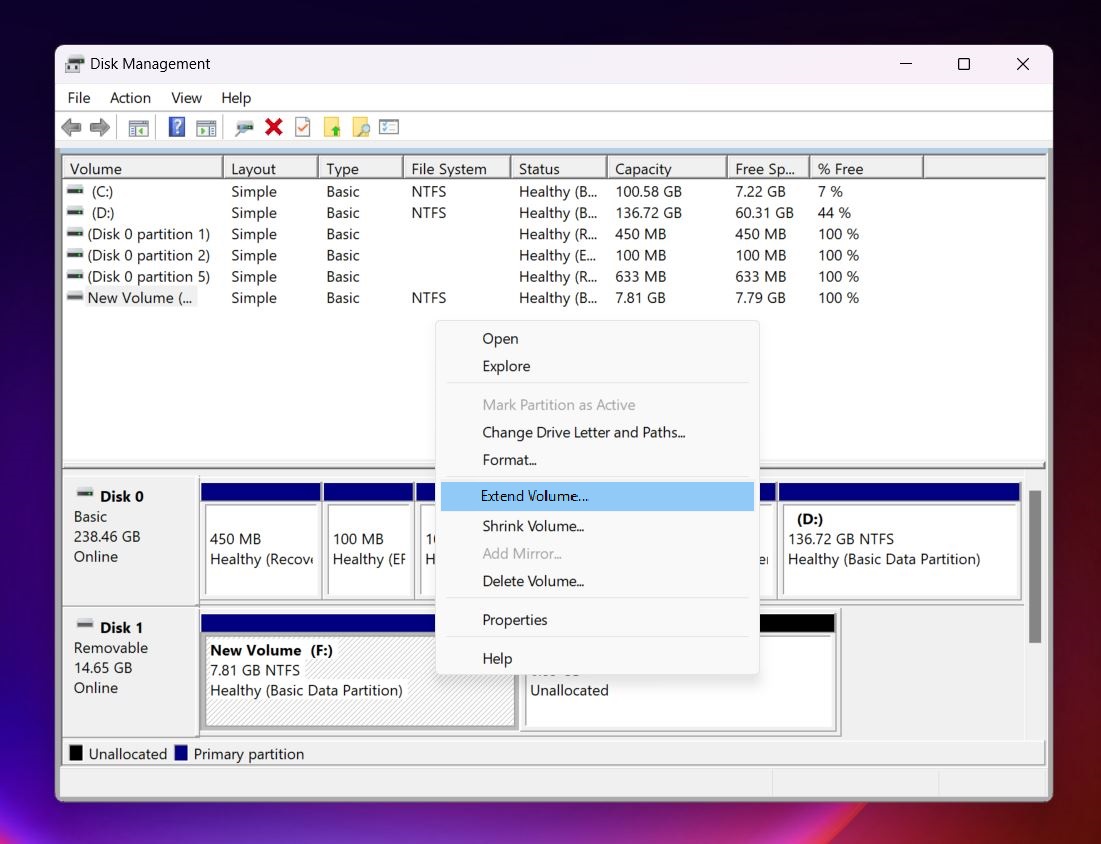
Task: Open the File menu
Action: [79, 98]
